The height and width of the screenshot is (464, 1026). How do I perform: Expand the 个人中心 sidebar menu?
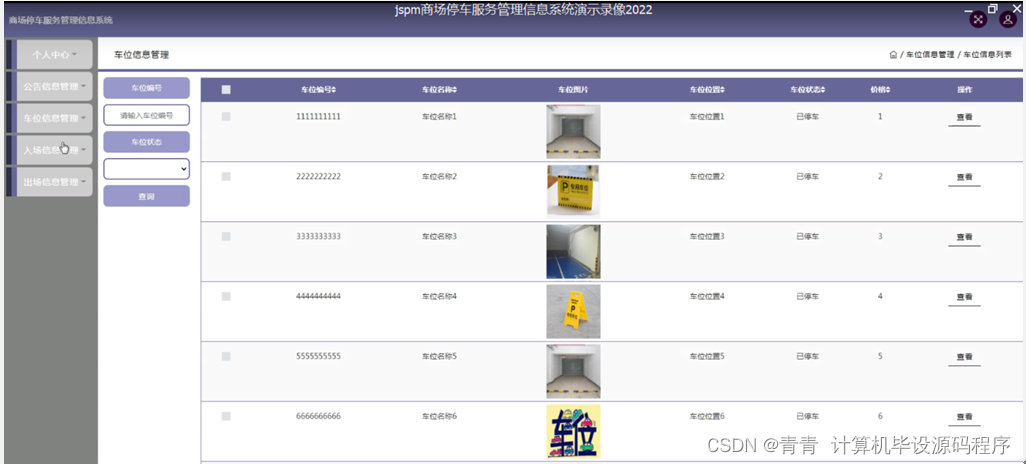54,54
